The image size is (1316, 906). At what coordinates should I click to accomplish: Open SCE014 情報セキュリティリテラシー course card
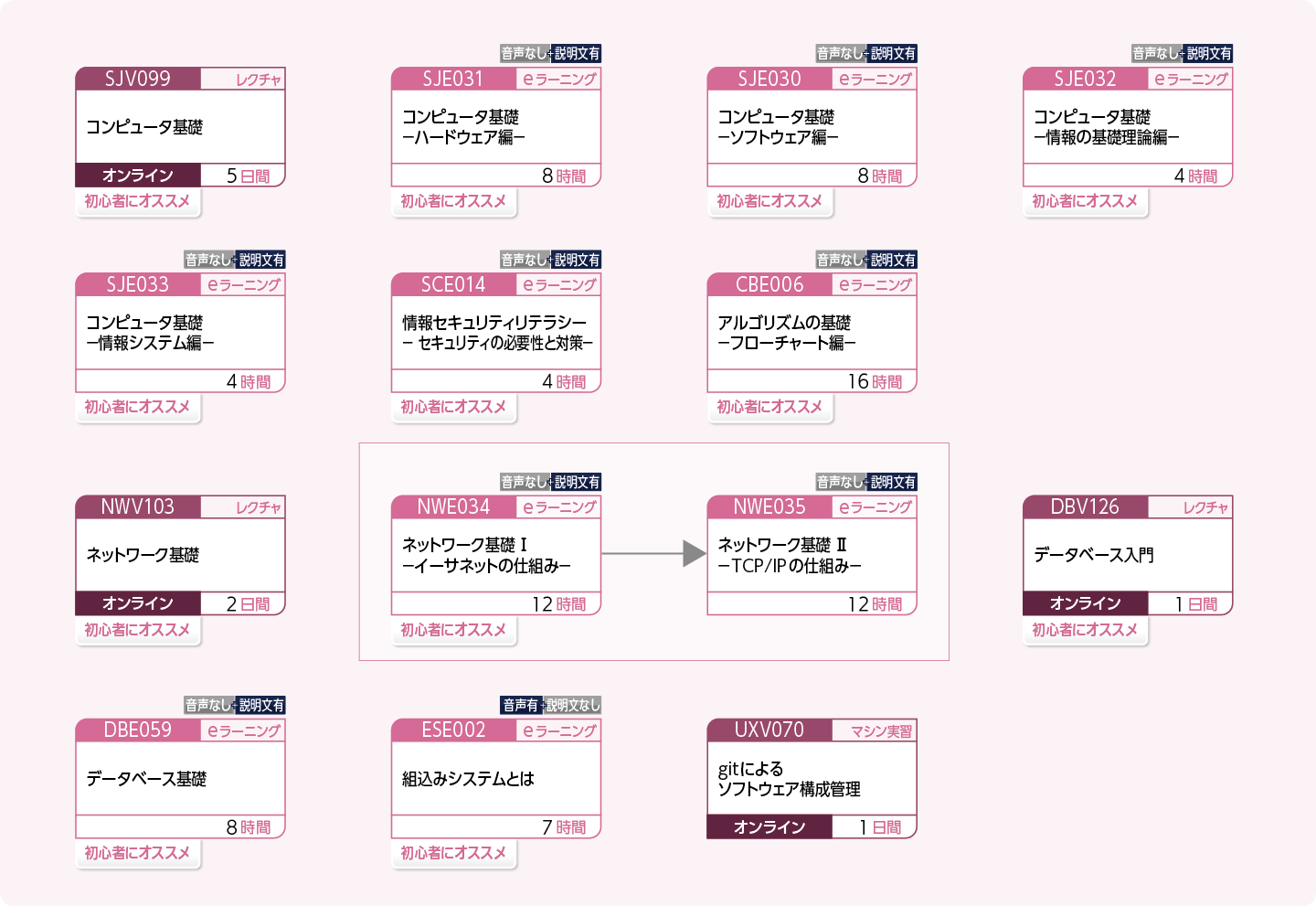pyautogui.click(x=496, y=333)
